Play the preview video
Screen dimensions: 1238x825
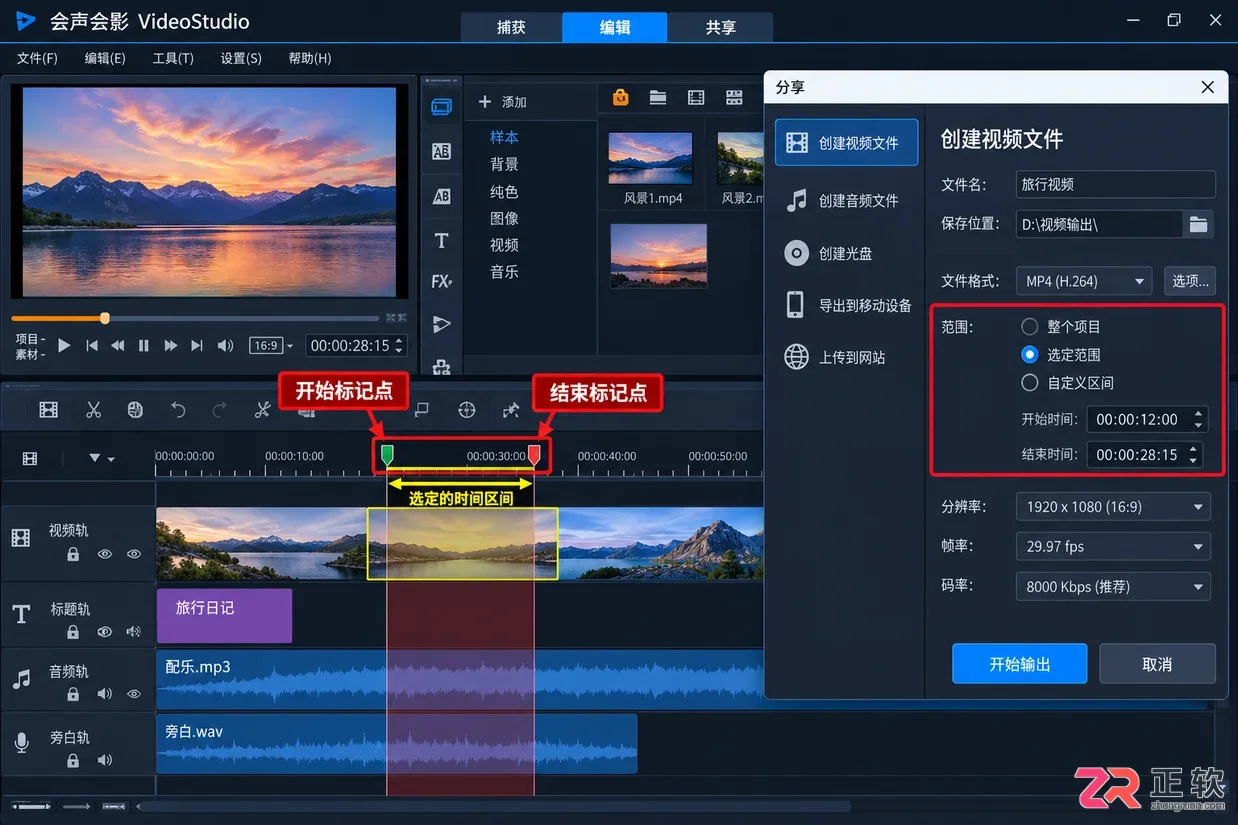point(64,345)
